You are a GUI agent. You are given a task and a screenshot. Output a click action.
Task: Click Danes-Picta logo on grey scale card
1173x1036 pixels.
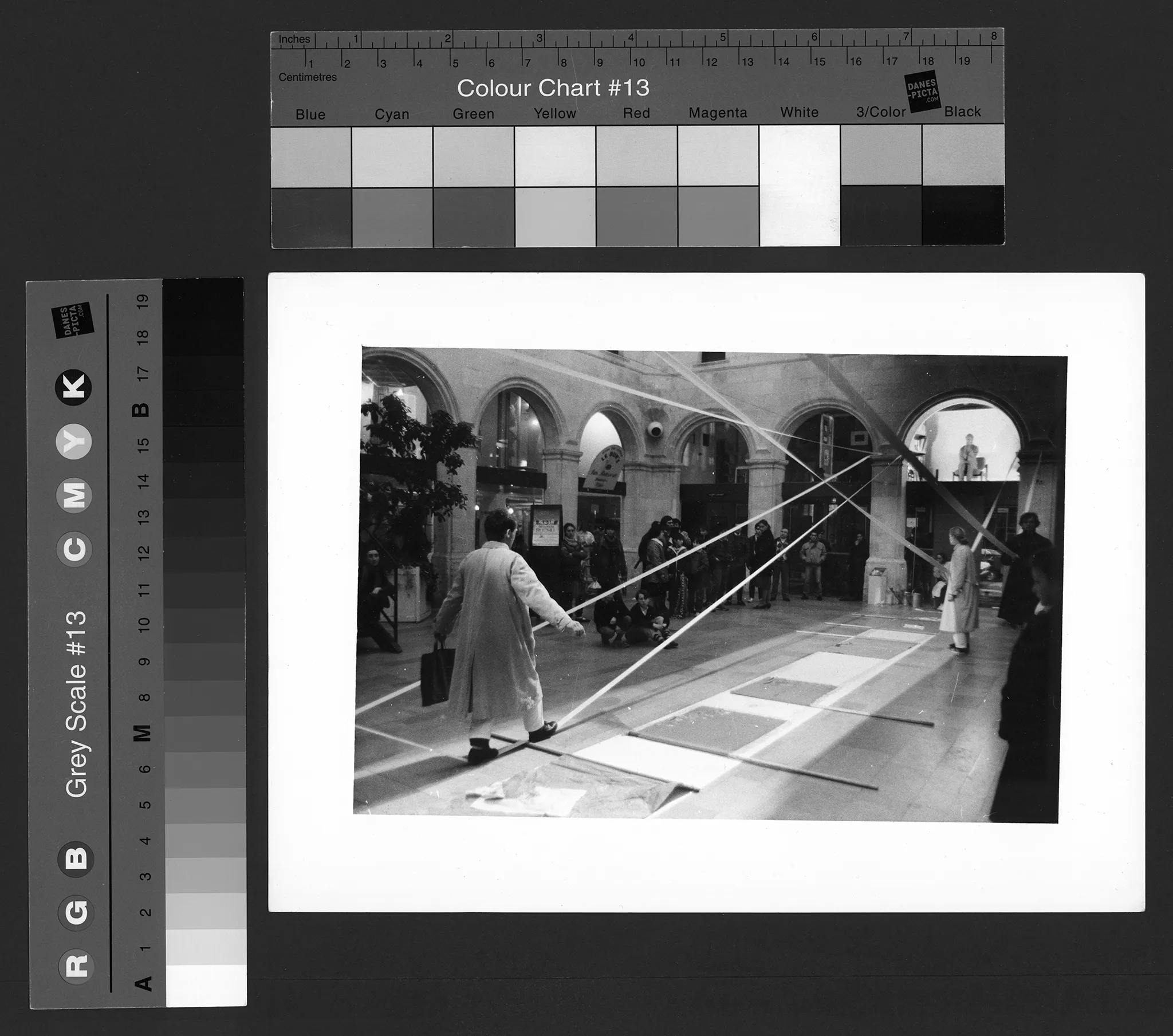[x=73, y=320]
